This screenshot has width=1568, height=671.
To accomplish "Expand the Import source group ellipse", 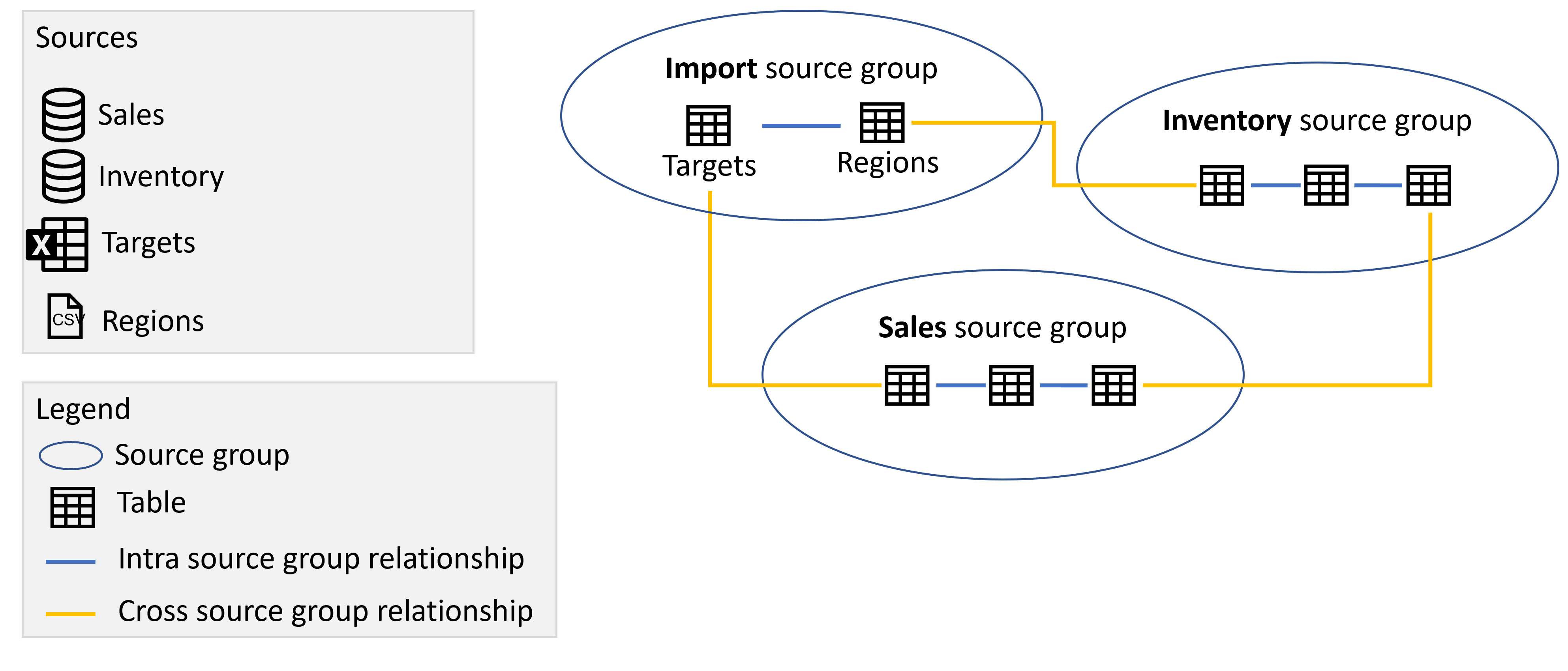I will (760, 130).
